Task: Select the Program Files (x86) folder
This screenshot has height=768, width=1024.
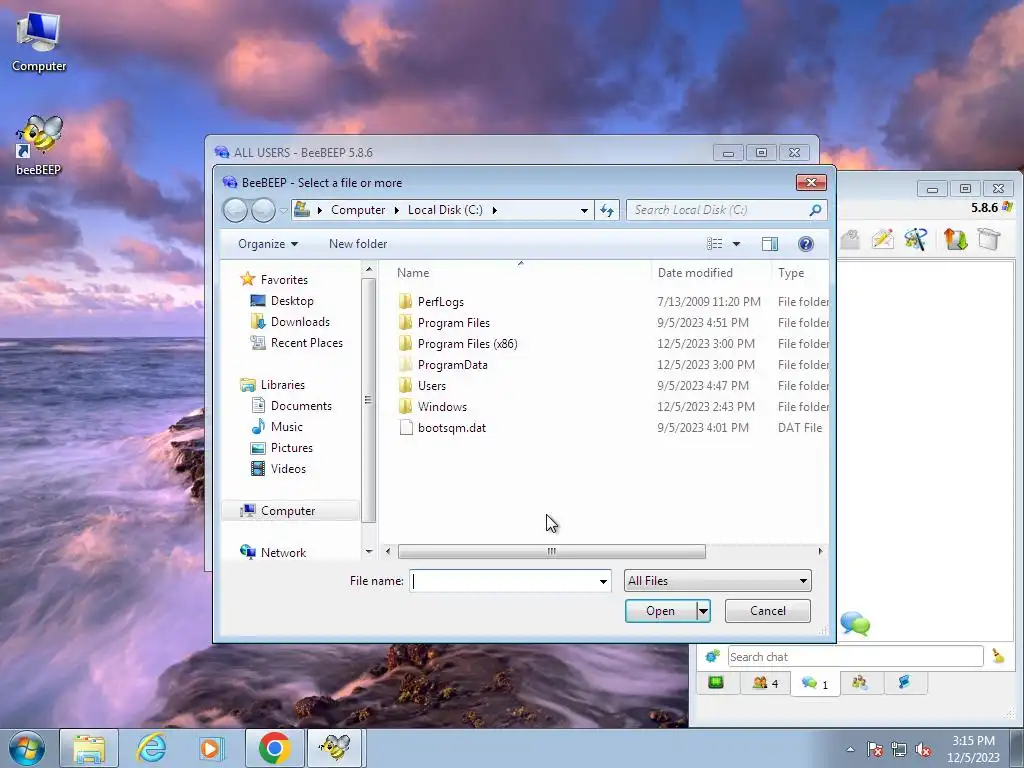Action: [467, 344]
